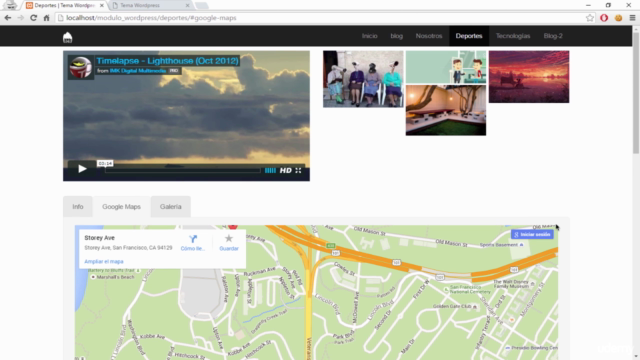640x360 pixels.
Task: Seek in the video progress bar
Action: [x=182, y=170]
